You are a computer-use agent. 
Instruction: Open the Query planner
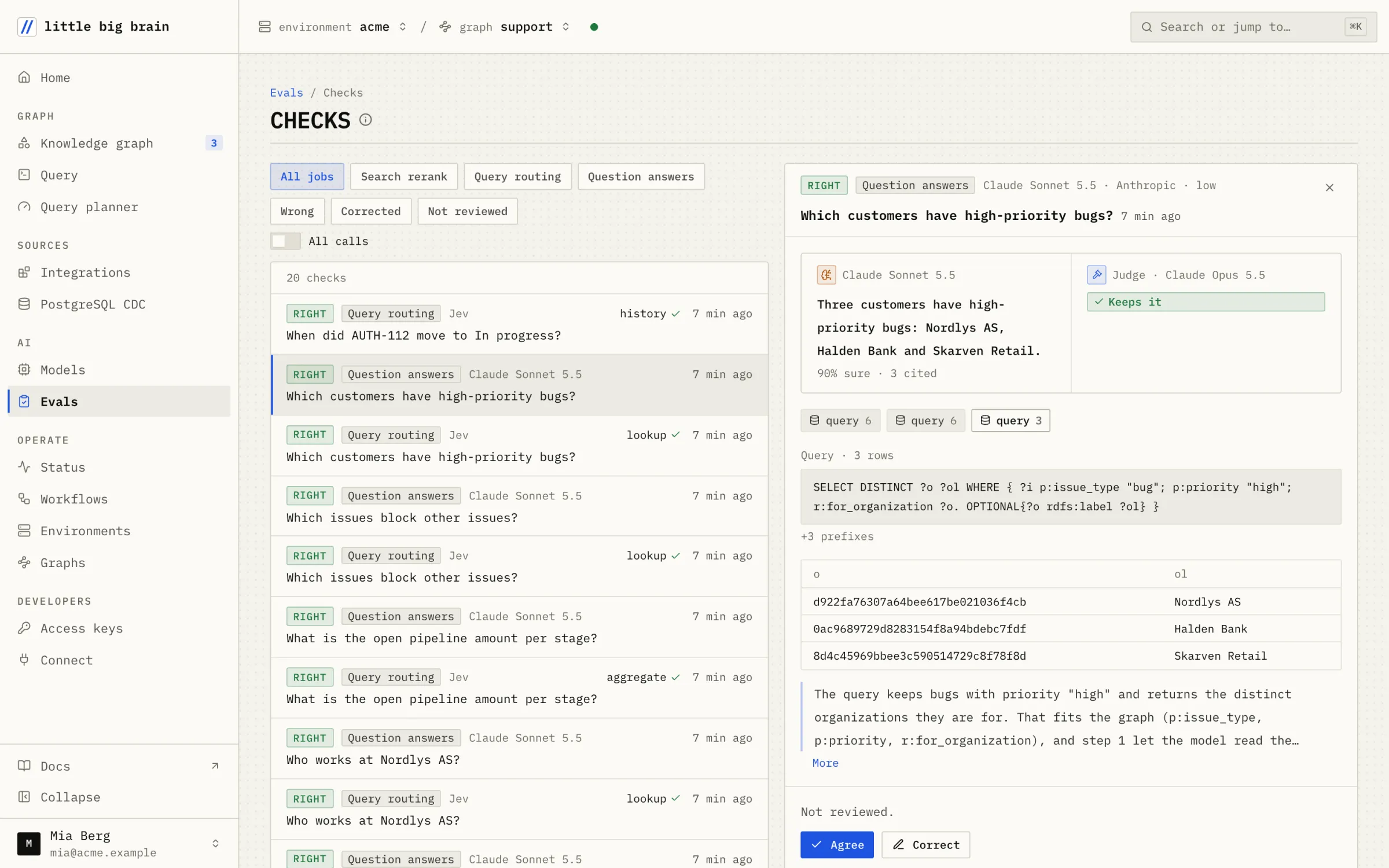click(119, 207)
